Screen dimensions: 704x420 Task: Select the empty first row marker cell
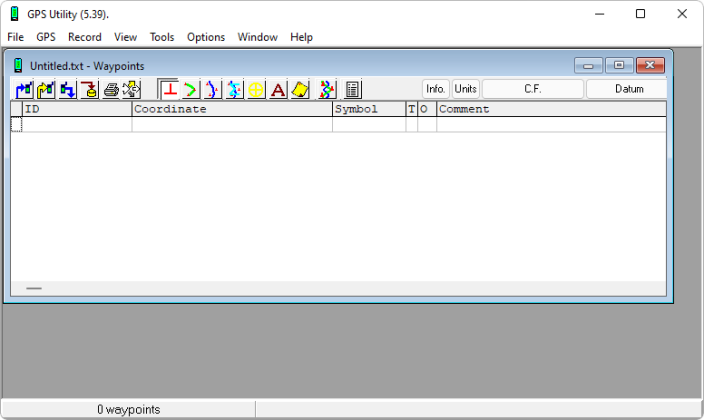[x=16, y=124]
